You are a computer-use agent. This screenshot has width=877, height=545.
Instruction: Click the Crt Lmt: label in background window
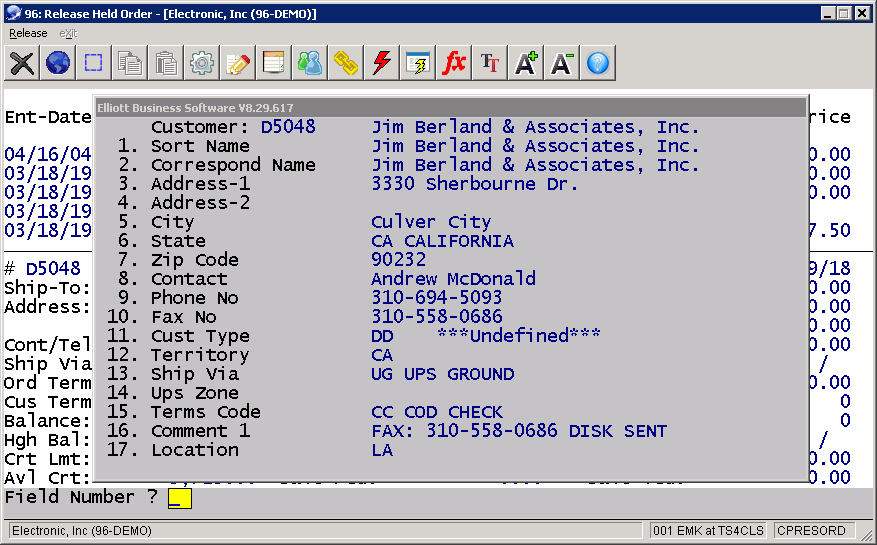tap(48, 459)
